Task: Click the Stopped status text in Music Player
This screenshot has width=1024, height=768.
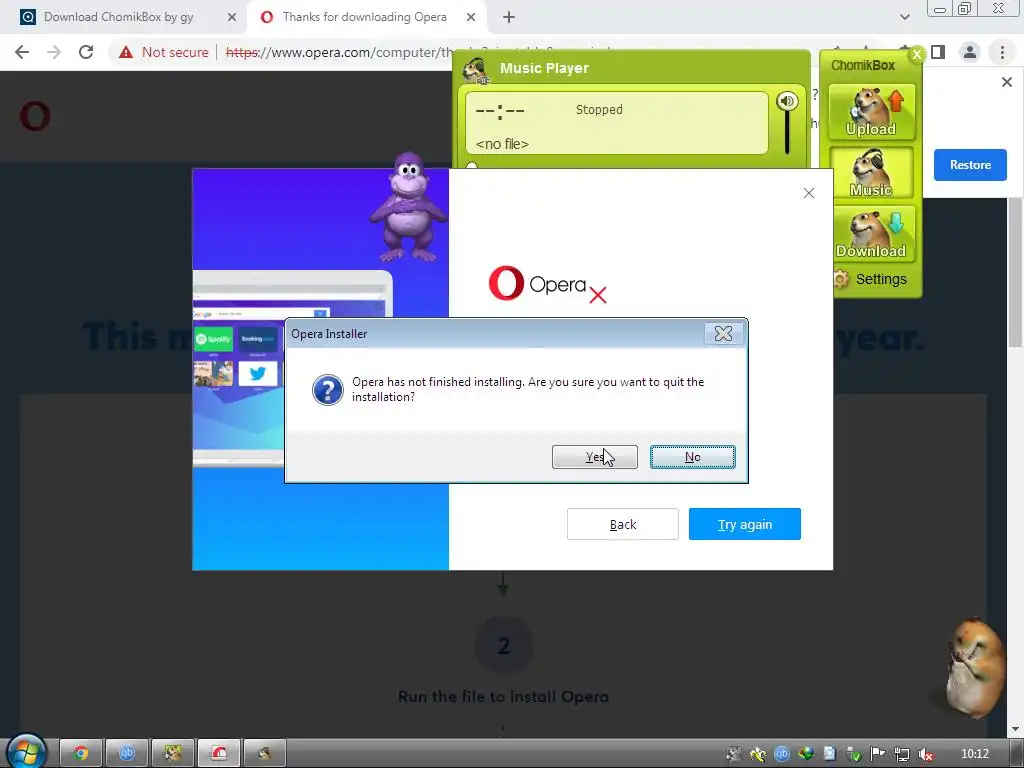Action: click(599, 110)
